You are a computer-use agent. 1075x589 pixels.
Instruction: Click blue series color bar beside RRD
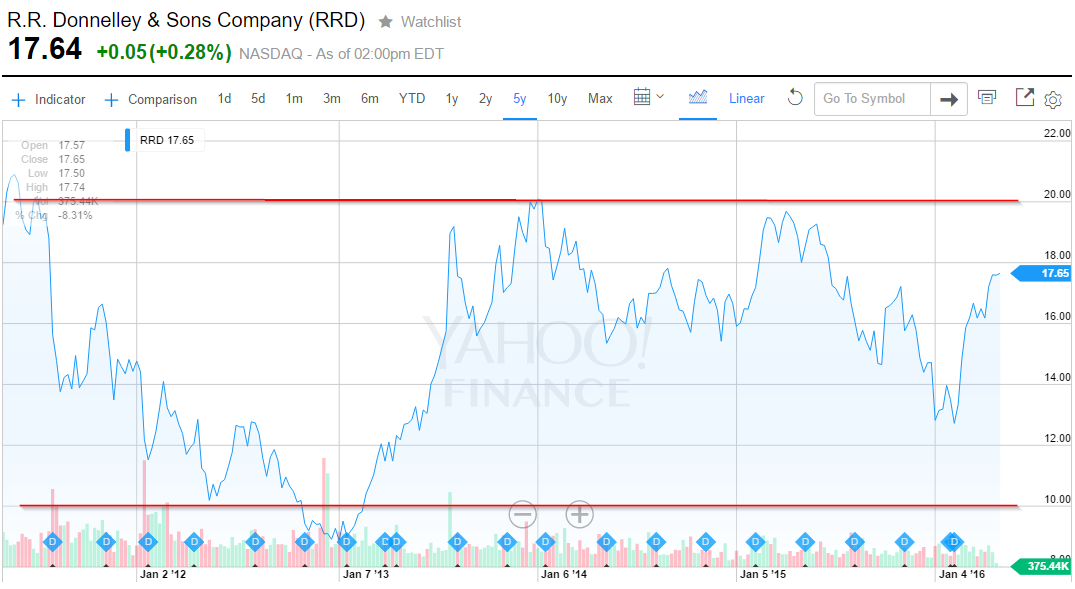click(x=128, y=140)
